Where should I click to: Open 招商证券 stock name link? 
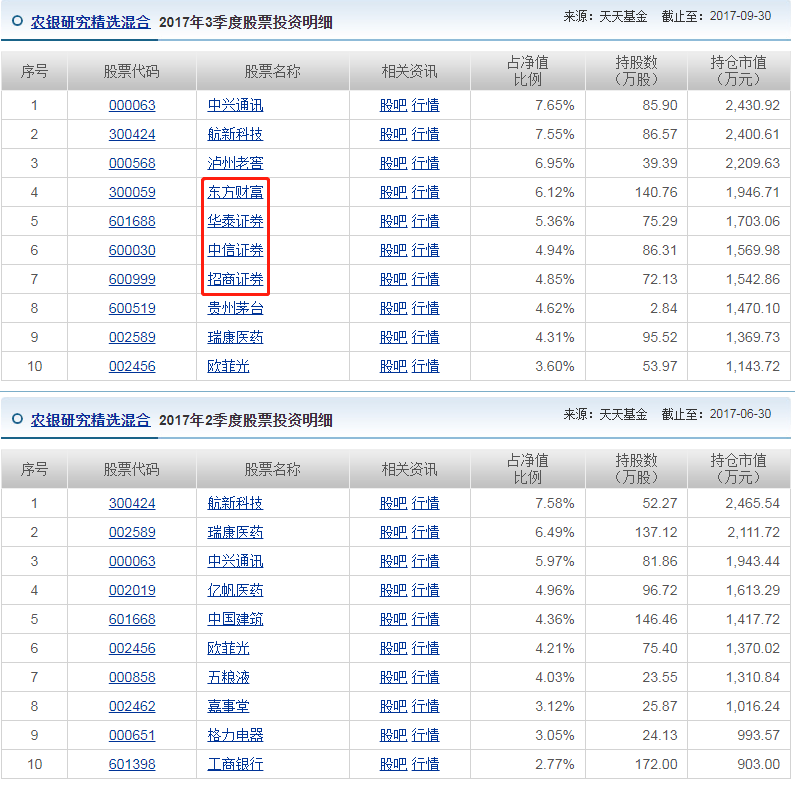pos(235,279)
